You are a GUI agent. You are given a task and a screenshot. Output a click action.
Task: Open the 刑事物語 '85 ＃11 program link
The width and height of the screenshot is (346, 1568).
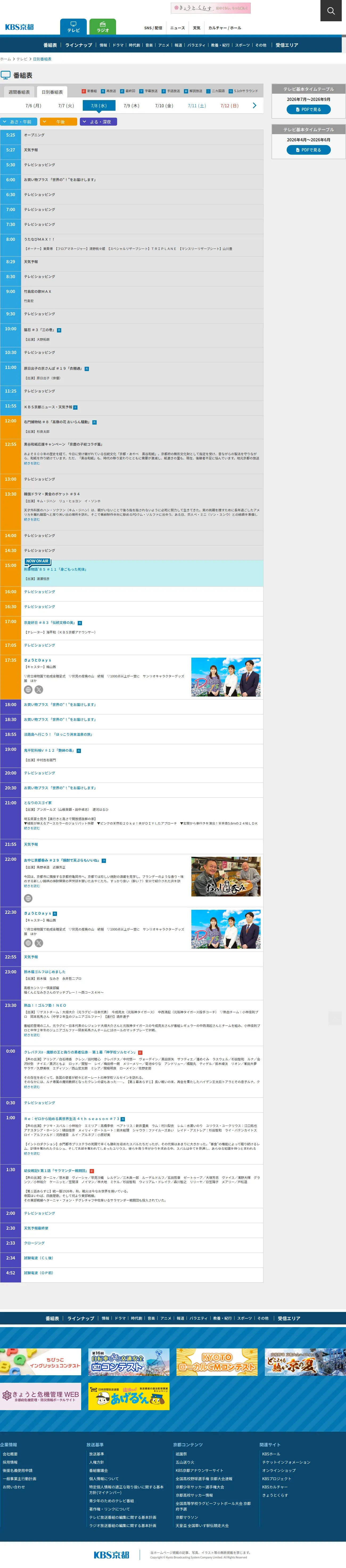point(55,569)
